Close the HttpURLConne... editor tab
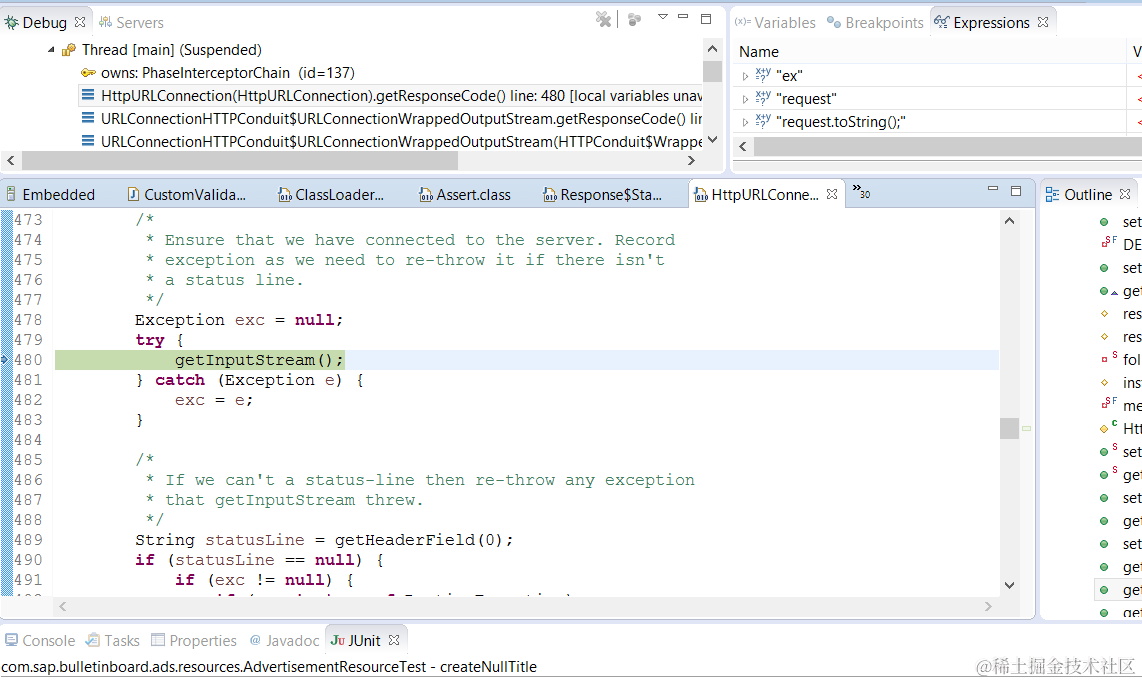Viewport: 1142px width, 683px height. (832, 194)
